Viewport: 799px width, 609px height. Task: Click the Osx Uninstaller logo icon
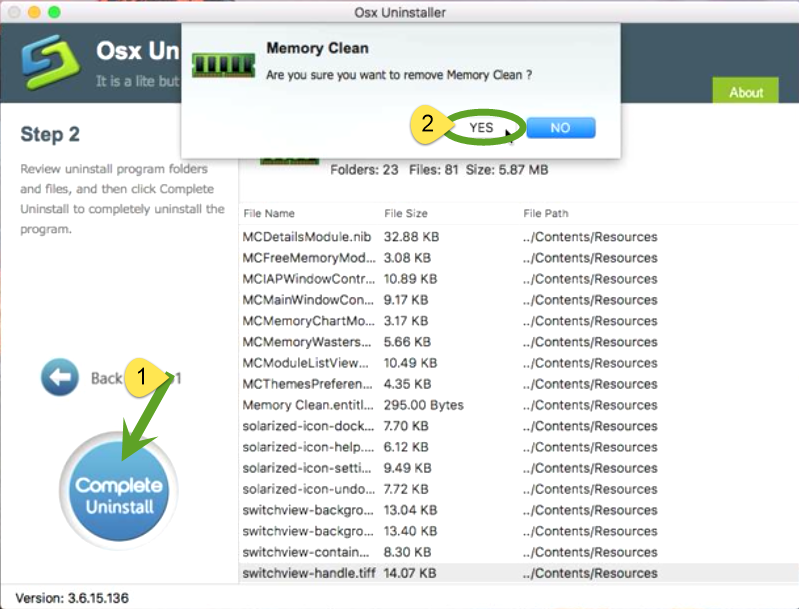pyautogui.click(x=50, y=62)
